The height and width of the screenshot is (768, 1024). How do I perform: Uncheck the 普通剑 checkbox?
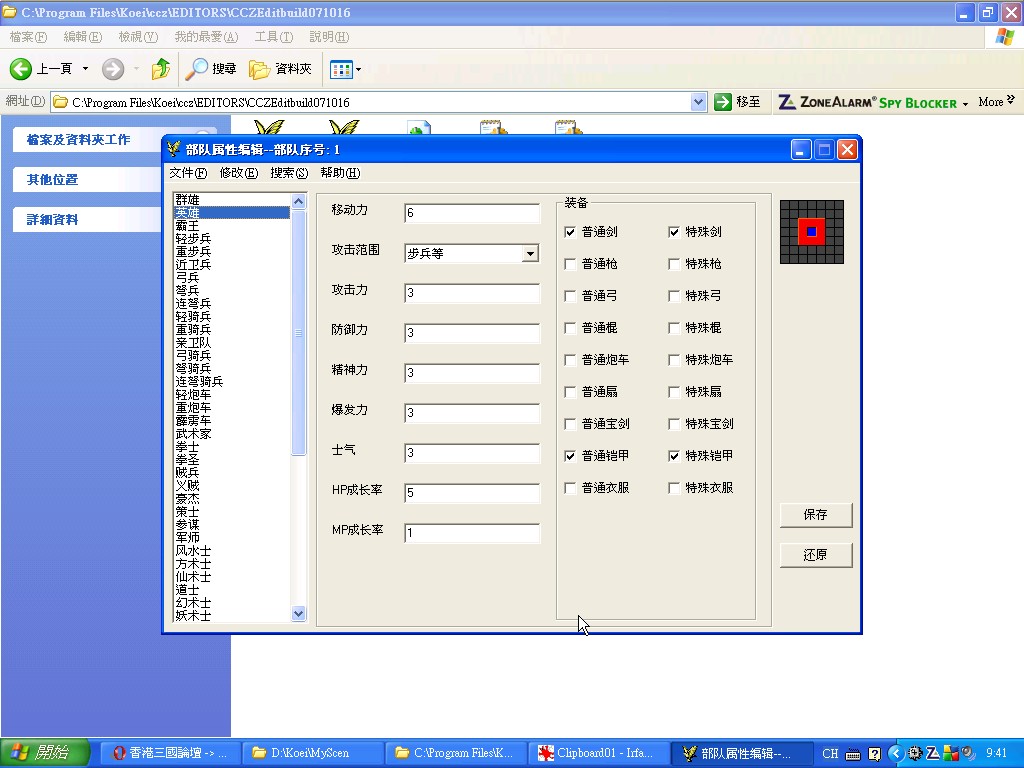(570, 232)
